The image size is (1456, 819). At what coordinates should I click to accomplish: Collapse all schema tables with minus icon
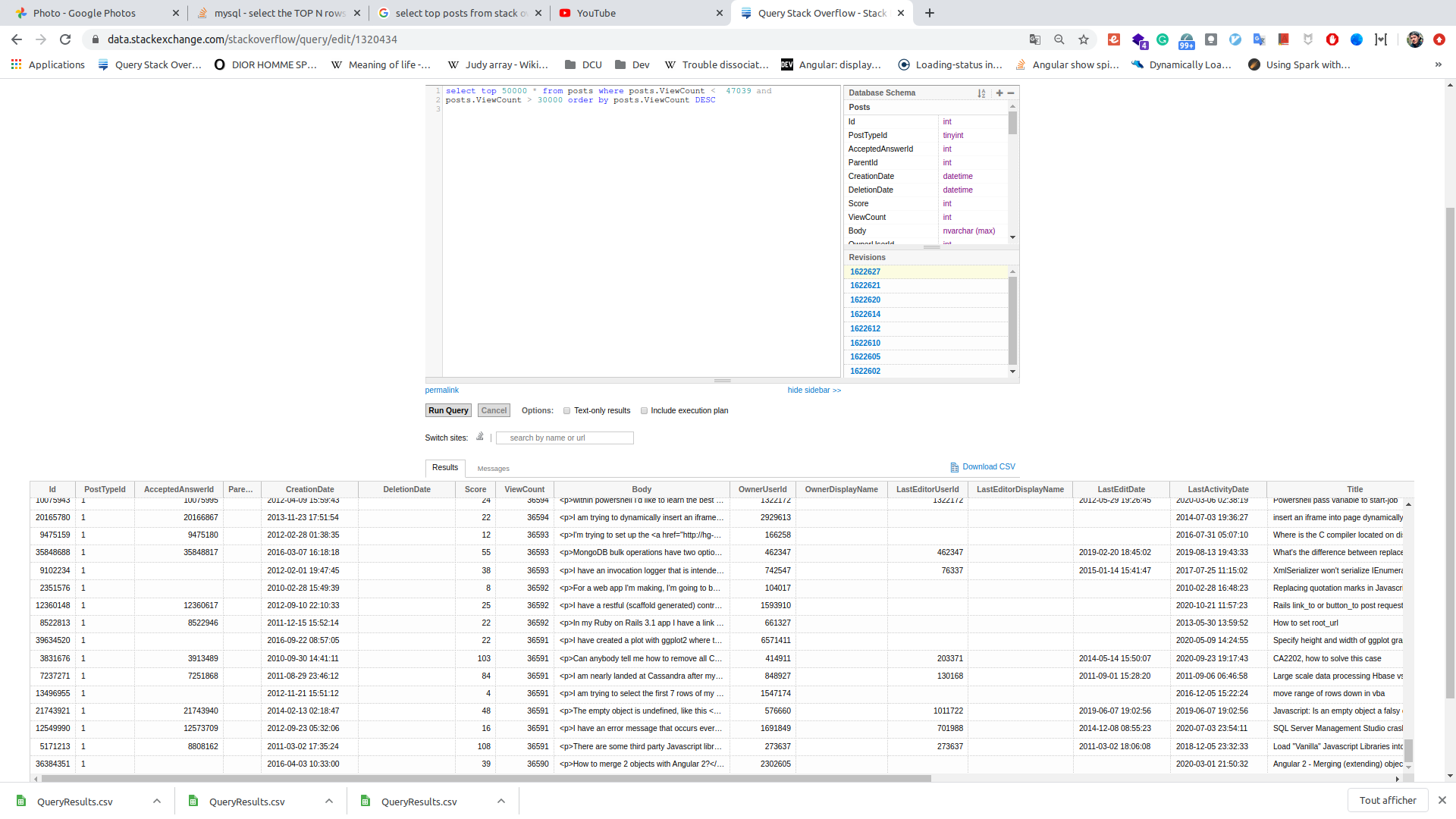coord(1011,93)
